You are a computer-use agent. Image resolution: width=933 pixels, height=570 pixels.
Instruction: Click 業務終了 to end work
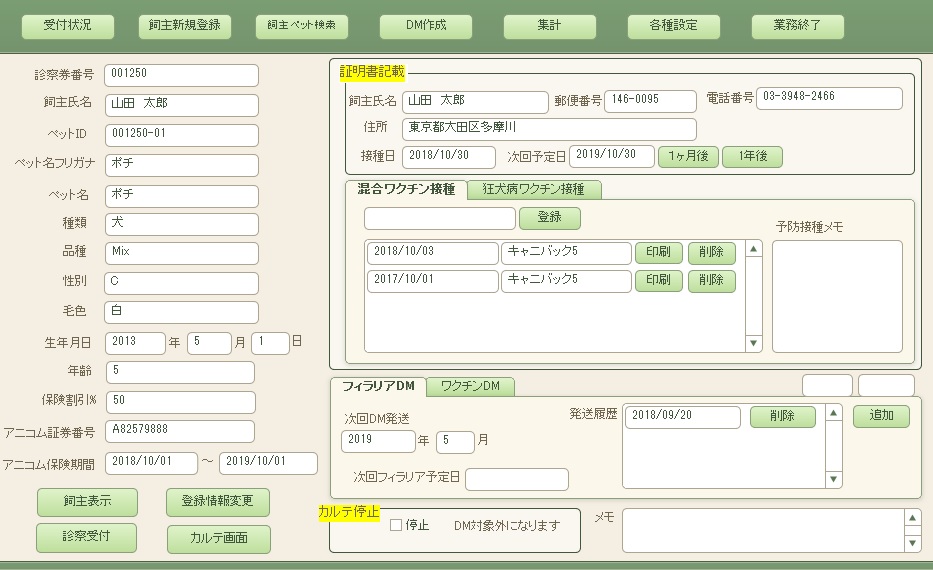tap(798, 26)
